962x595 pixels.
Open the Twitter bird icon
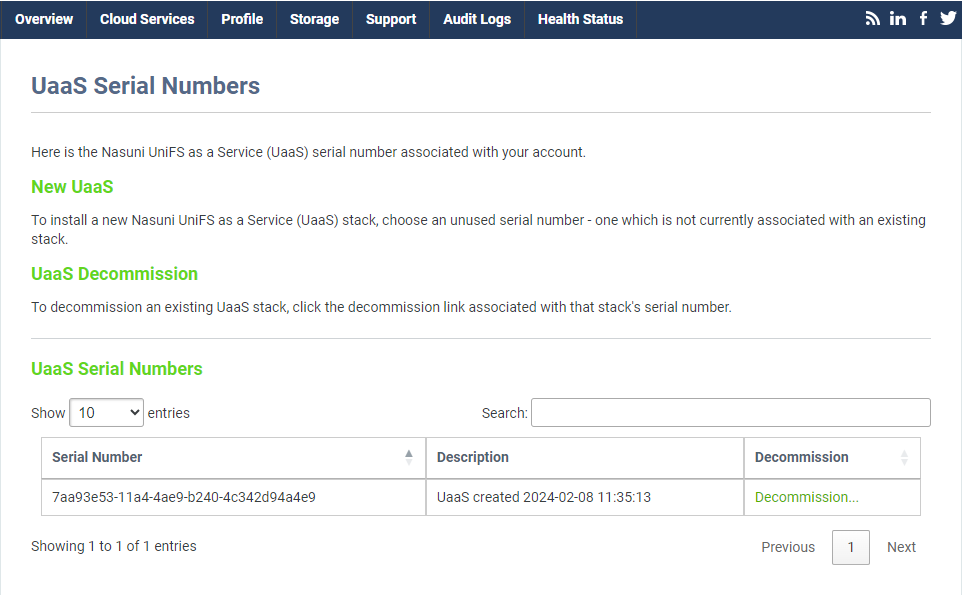click(x=948, y=18)
